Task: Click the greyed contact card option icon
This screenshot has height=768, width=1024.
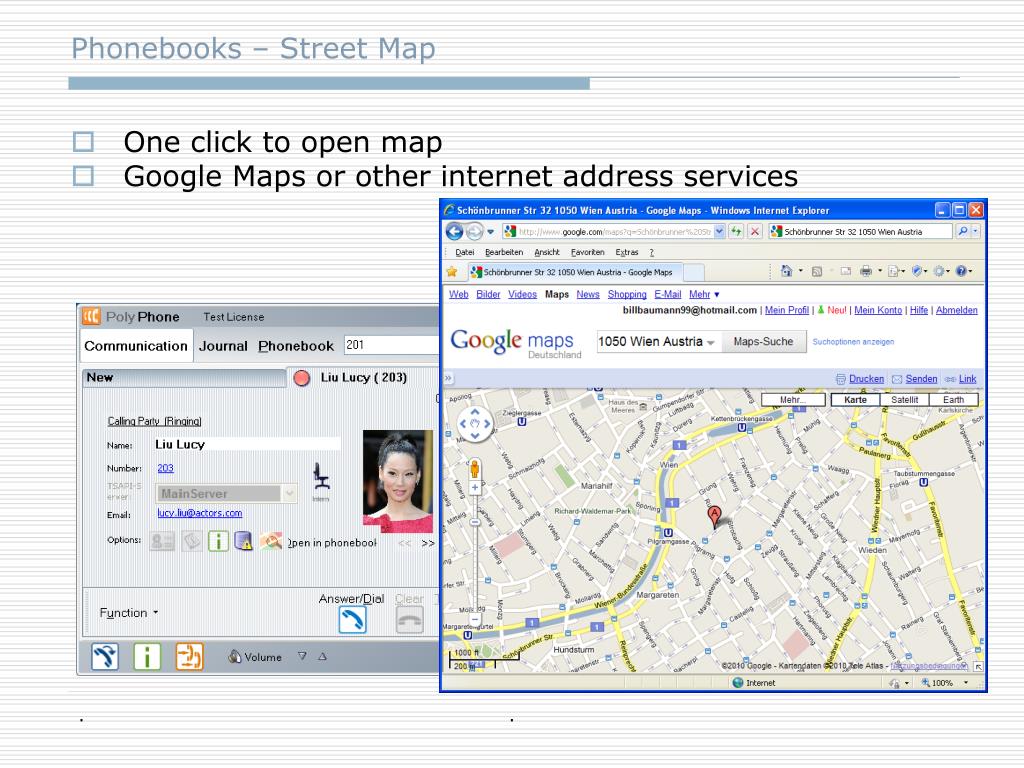Action: coord(162,541)
